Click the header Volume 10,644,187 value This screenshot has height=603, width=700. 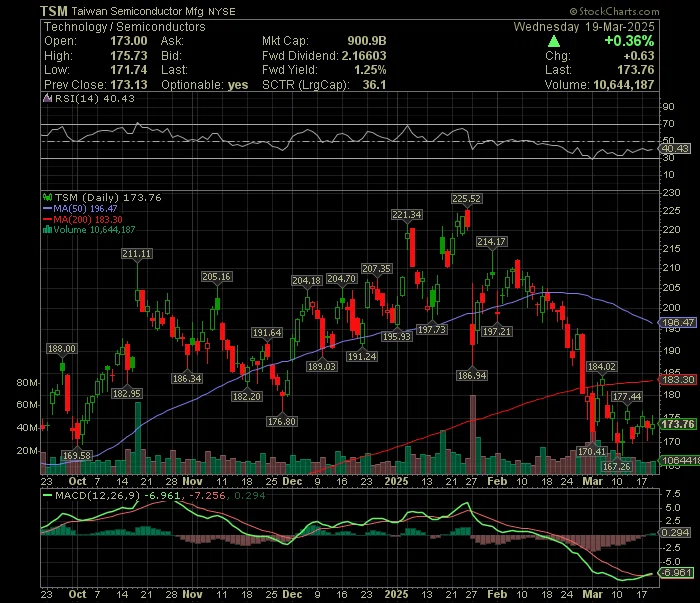(624, 84)
